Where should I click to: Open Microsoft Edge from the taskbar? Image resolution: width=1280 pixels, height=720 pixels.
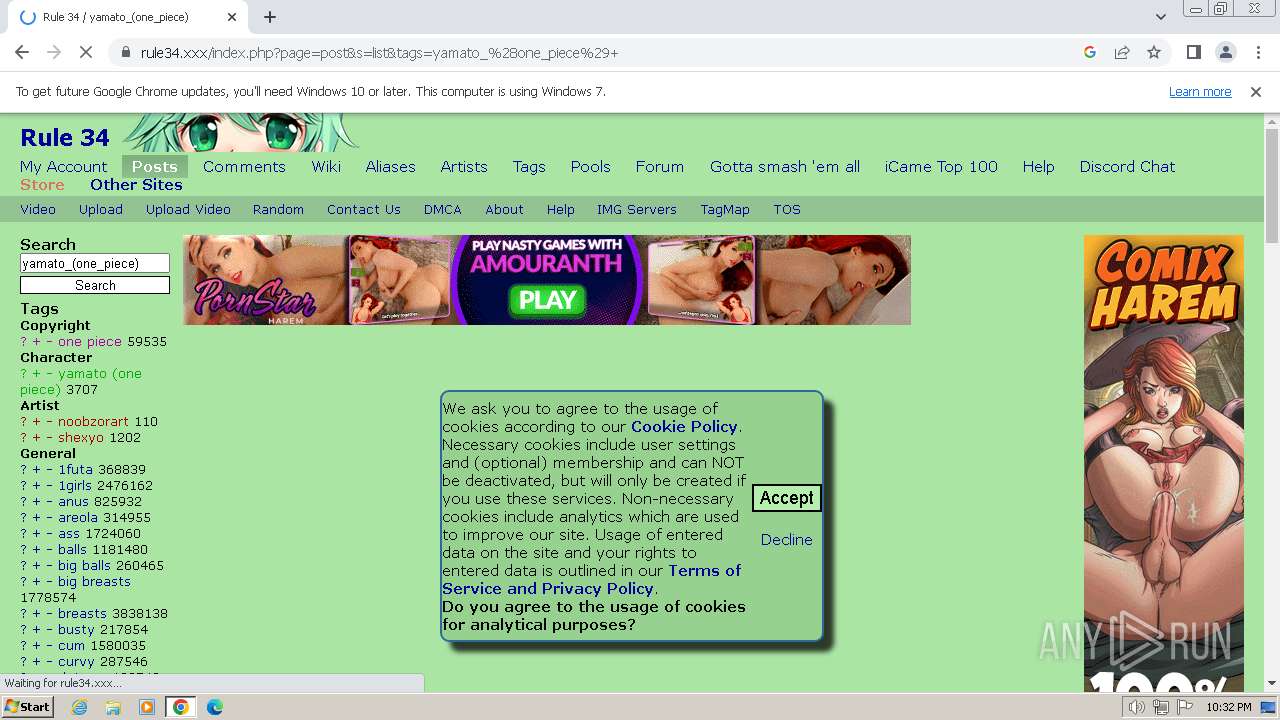(x=215, y=707)
